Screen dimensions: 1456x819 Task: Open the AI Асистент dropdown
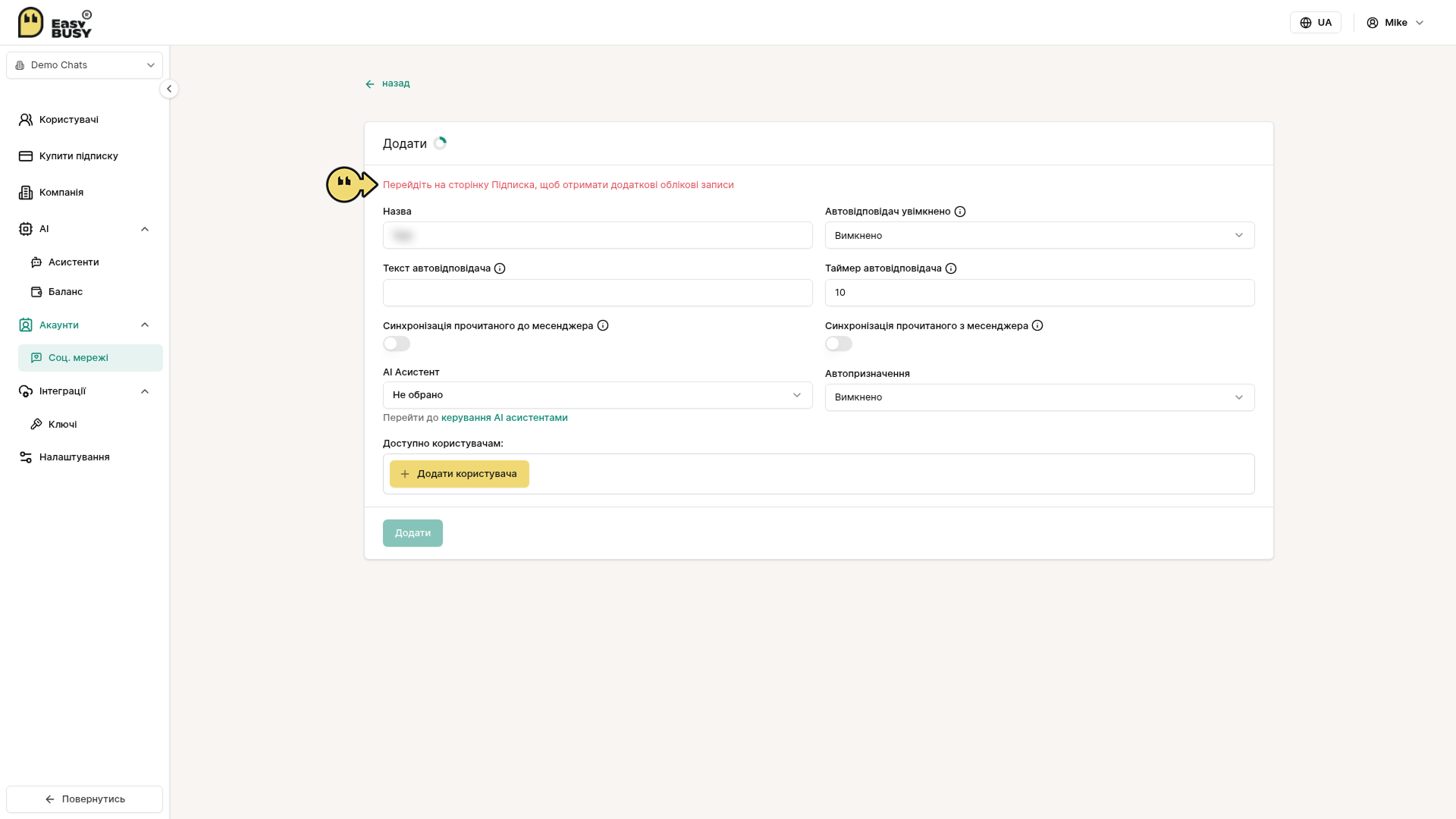click(x=598, y=395)
